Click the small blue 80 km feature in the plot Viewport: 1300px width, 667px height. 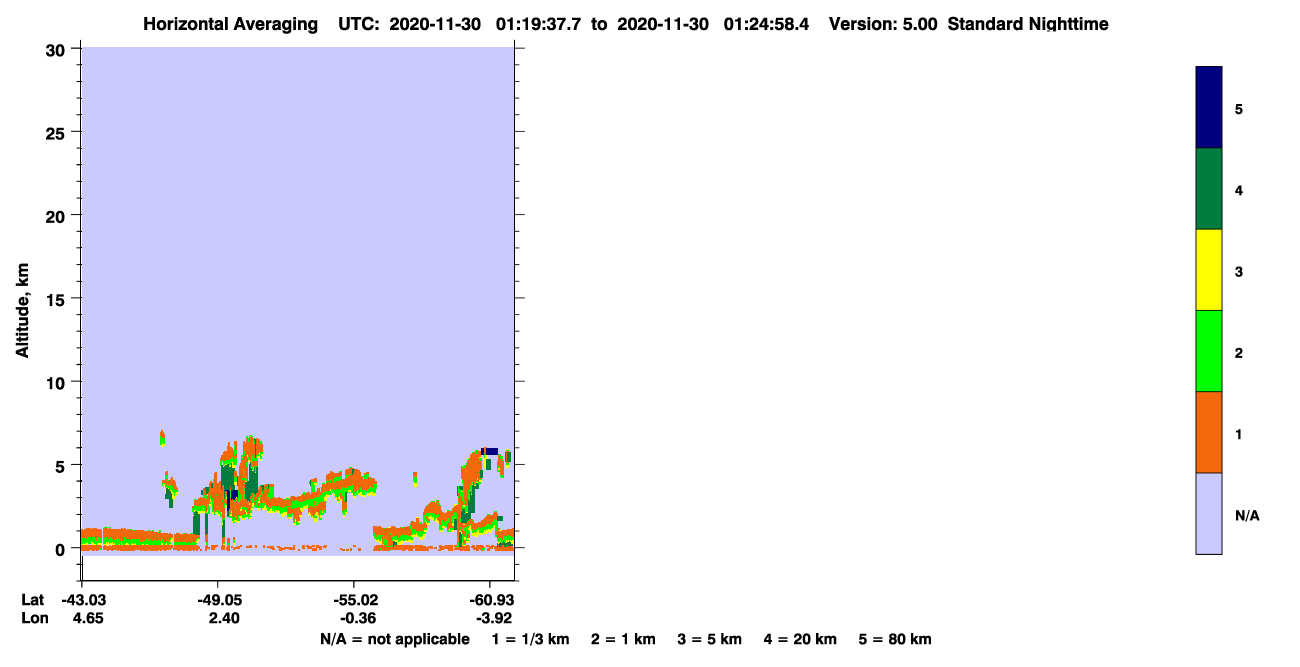coord(490,451)
